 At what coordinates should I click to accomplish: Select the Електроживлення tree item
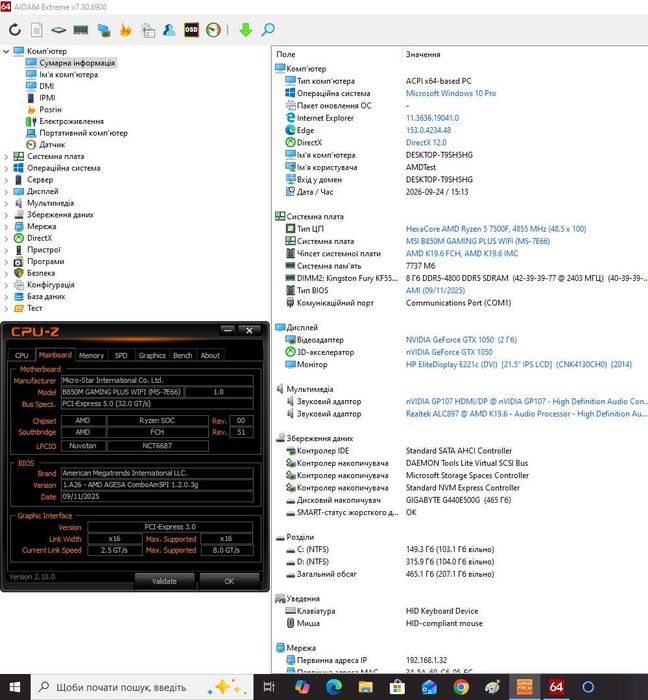point(71,121)
